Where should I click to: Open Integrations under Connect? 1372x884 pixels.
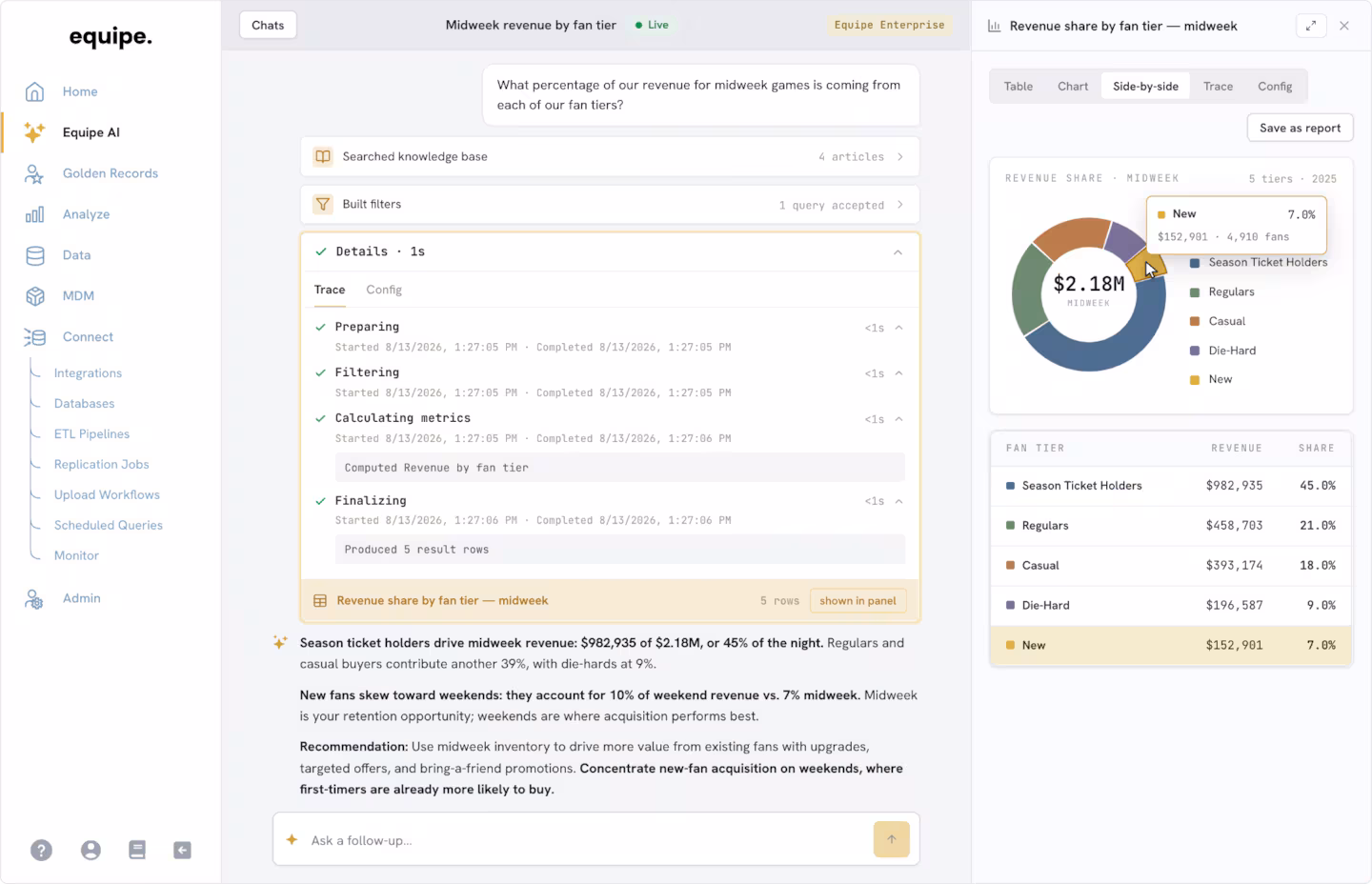coord(88,373)
